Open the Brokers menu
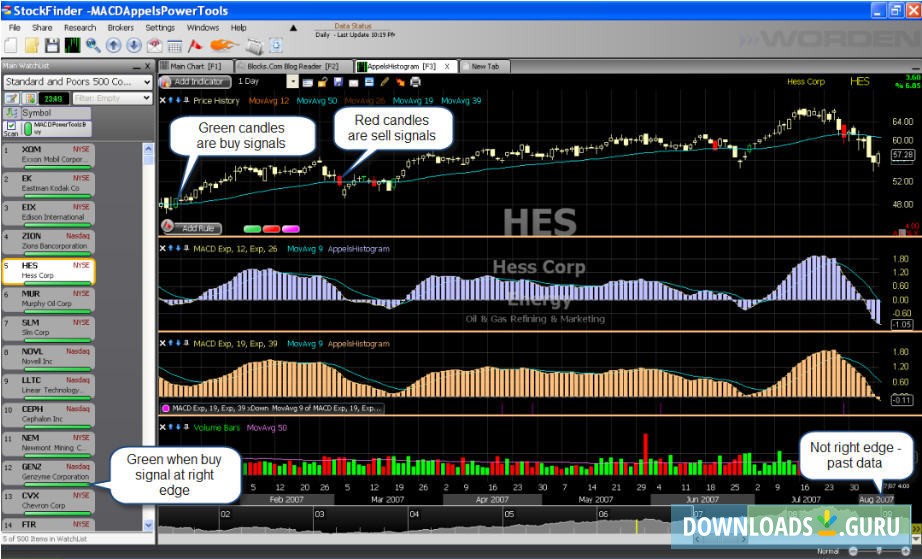This screenshot has width=922, height=559. 121,28
